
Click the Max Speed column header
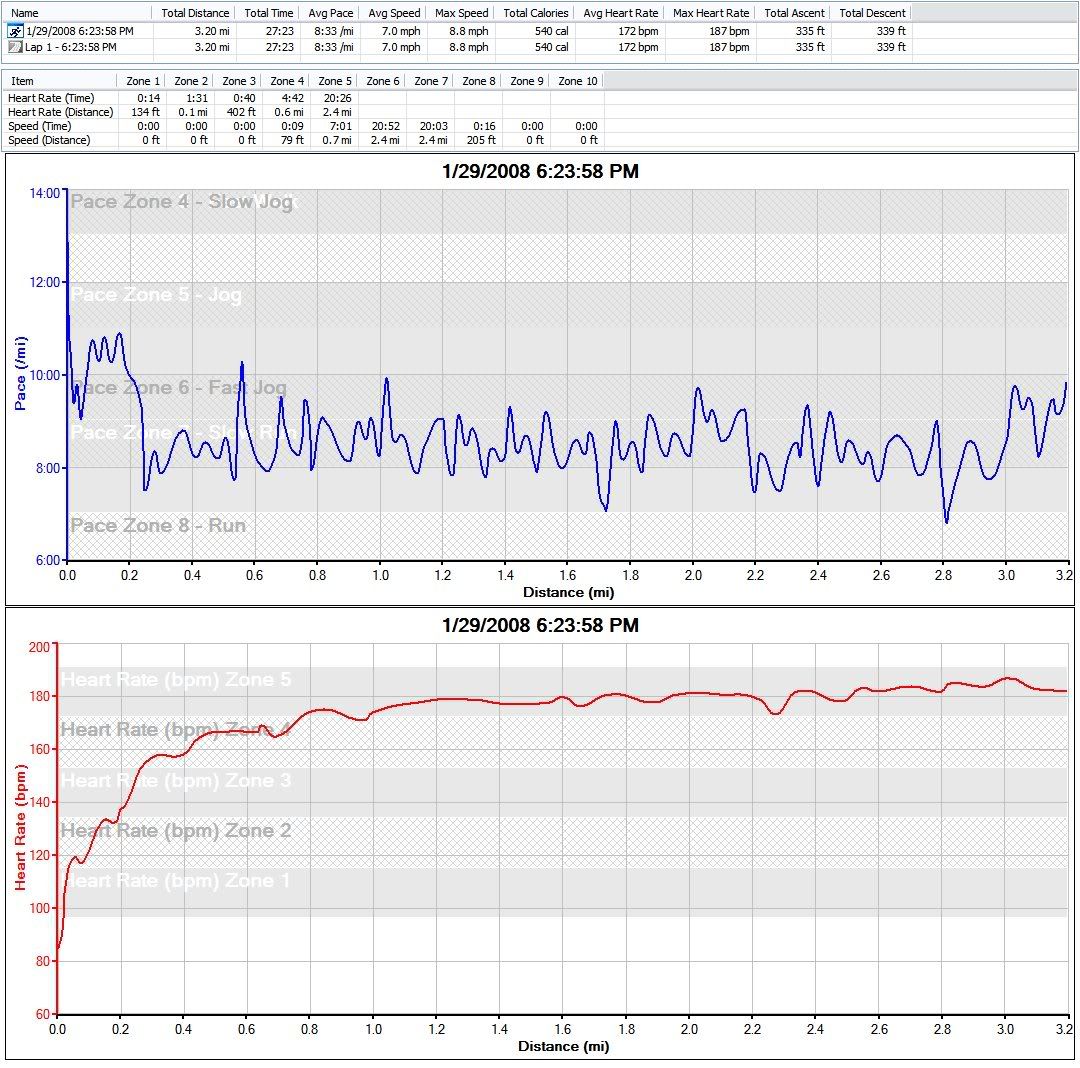click(x=462, y=13)
